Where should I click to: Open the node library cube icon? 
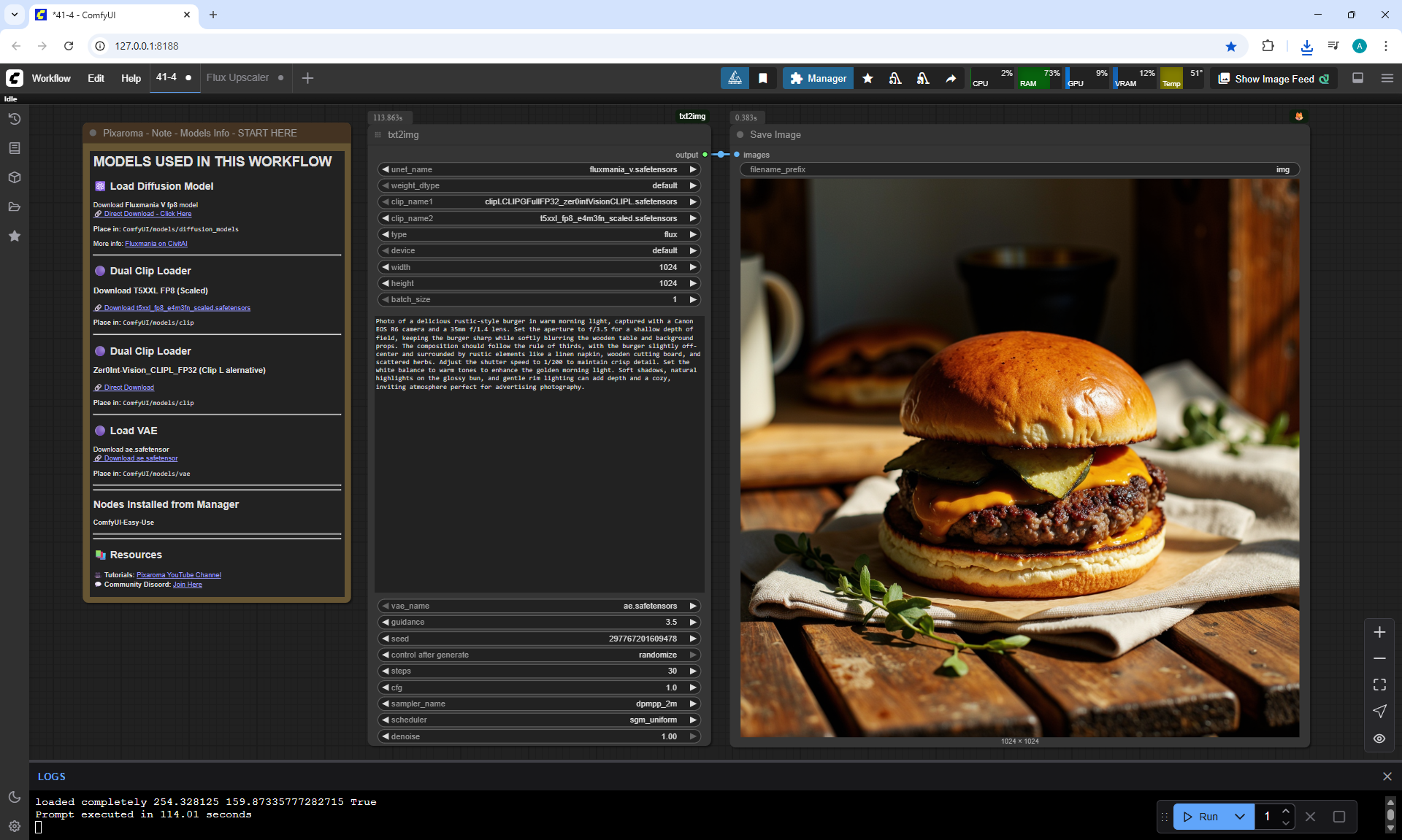tap(14, 177)
